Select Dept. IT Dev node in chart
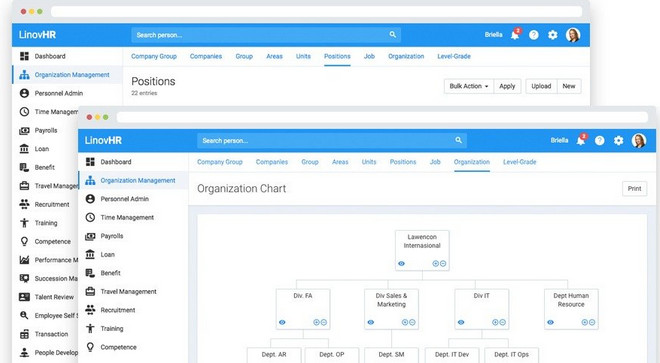 point(452,355)
